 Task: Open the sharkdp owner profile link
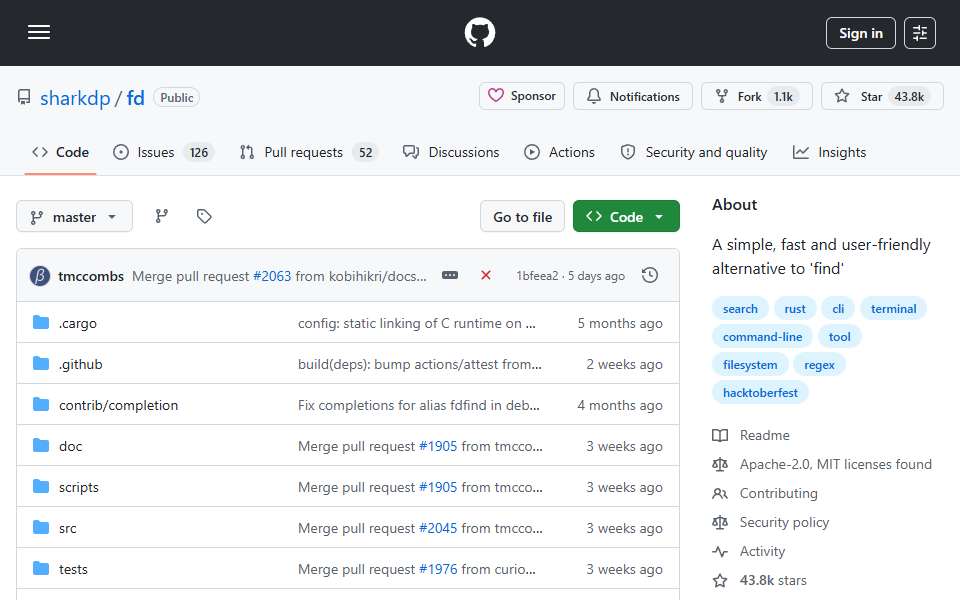pos(75,98)
